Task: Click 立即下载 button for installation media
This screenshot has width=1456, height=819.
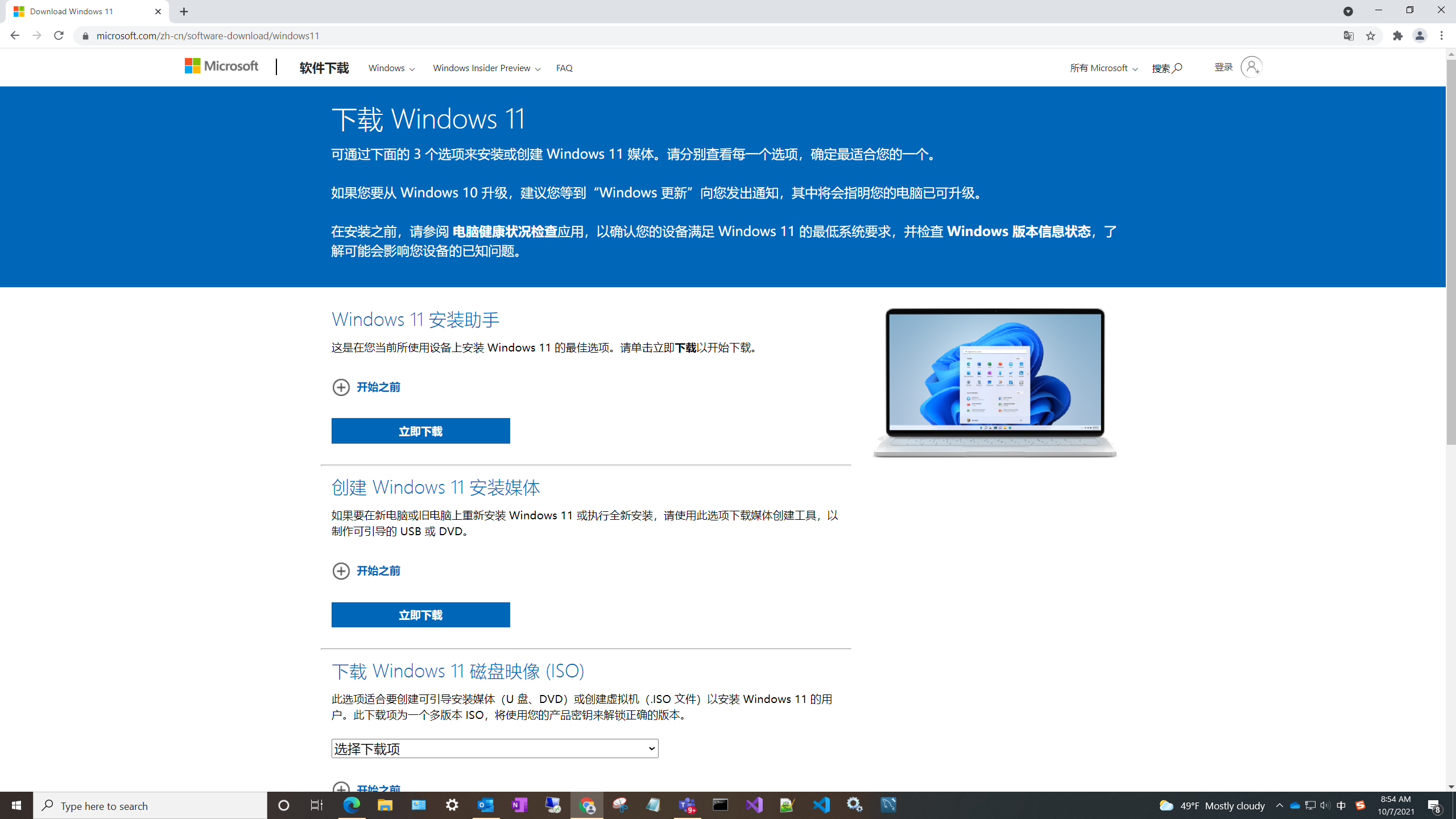Action: click(x=420, y=614)
